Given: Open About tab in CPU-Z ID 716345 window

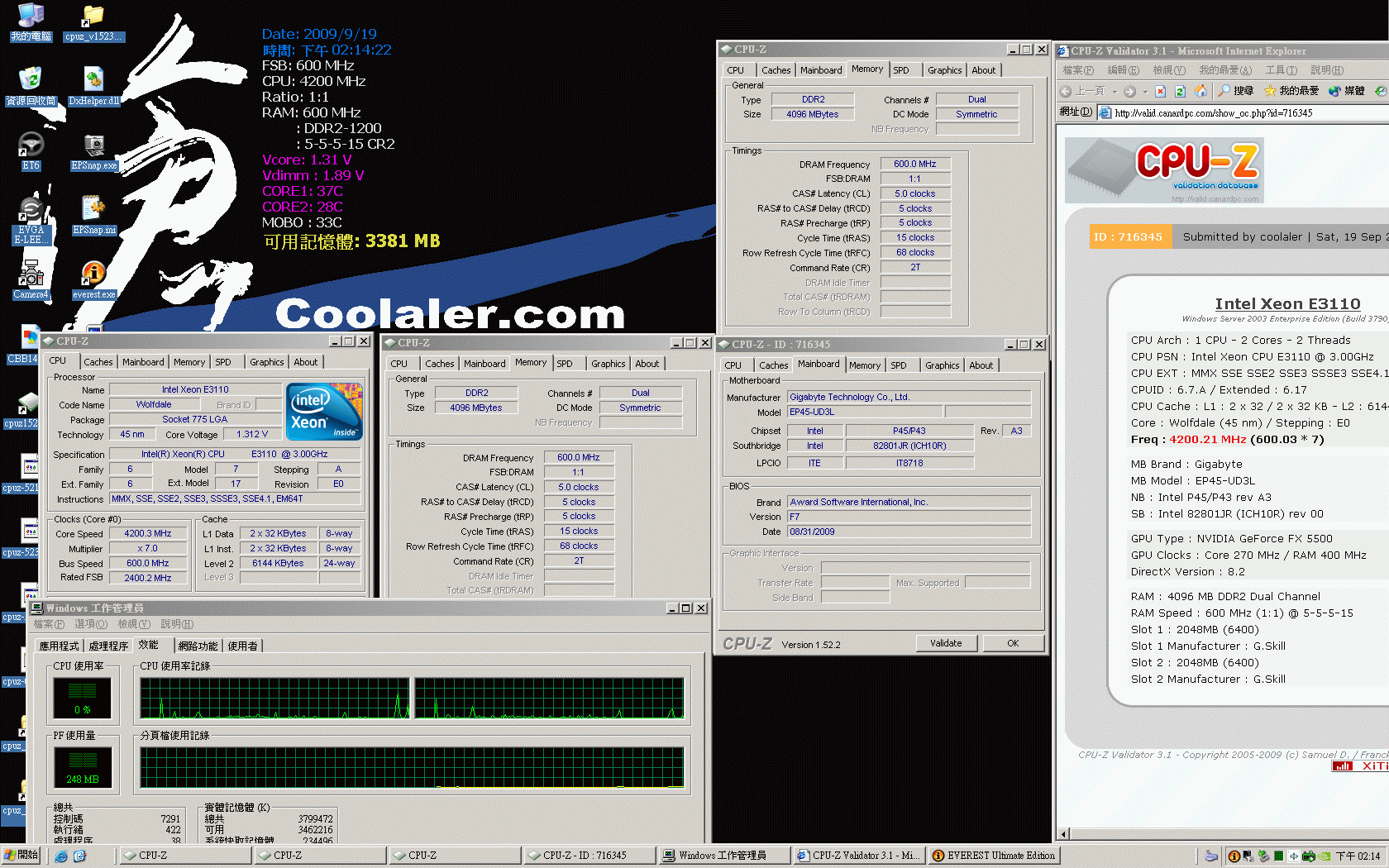Looking at the screenshot, I should coord(981,365).
